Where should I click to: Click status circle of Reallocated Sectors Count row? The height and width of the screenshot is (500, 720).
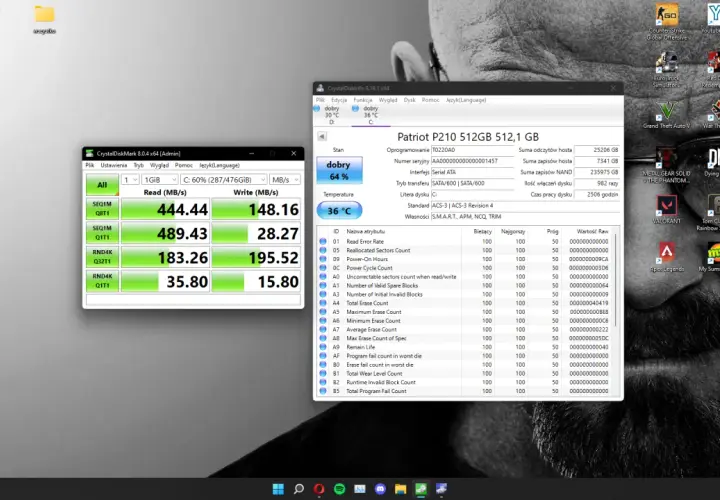pos(323,250)
